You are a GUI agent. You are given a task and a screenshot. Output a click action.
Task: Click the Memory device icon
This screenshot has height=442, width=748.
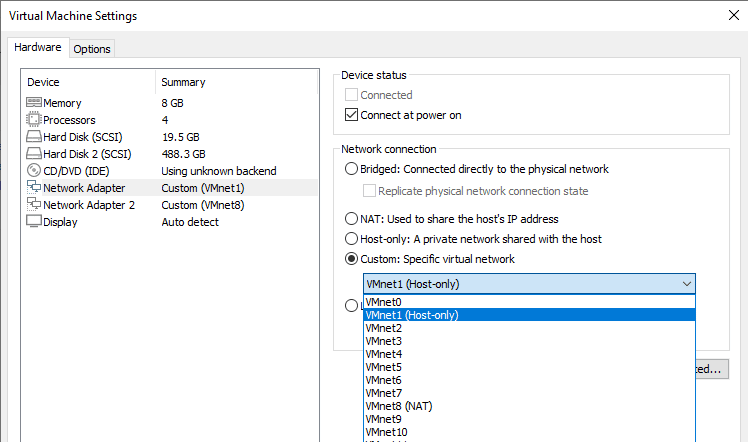coord(33,103)
